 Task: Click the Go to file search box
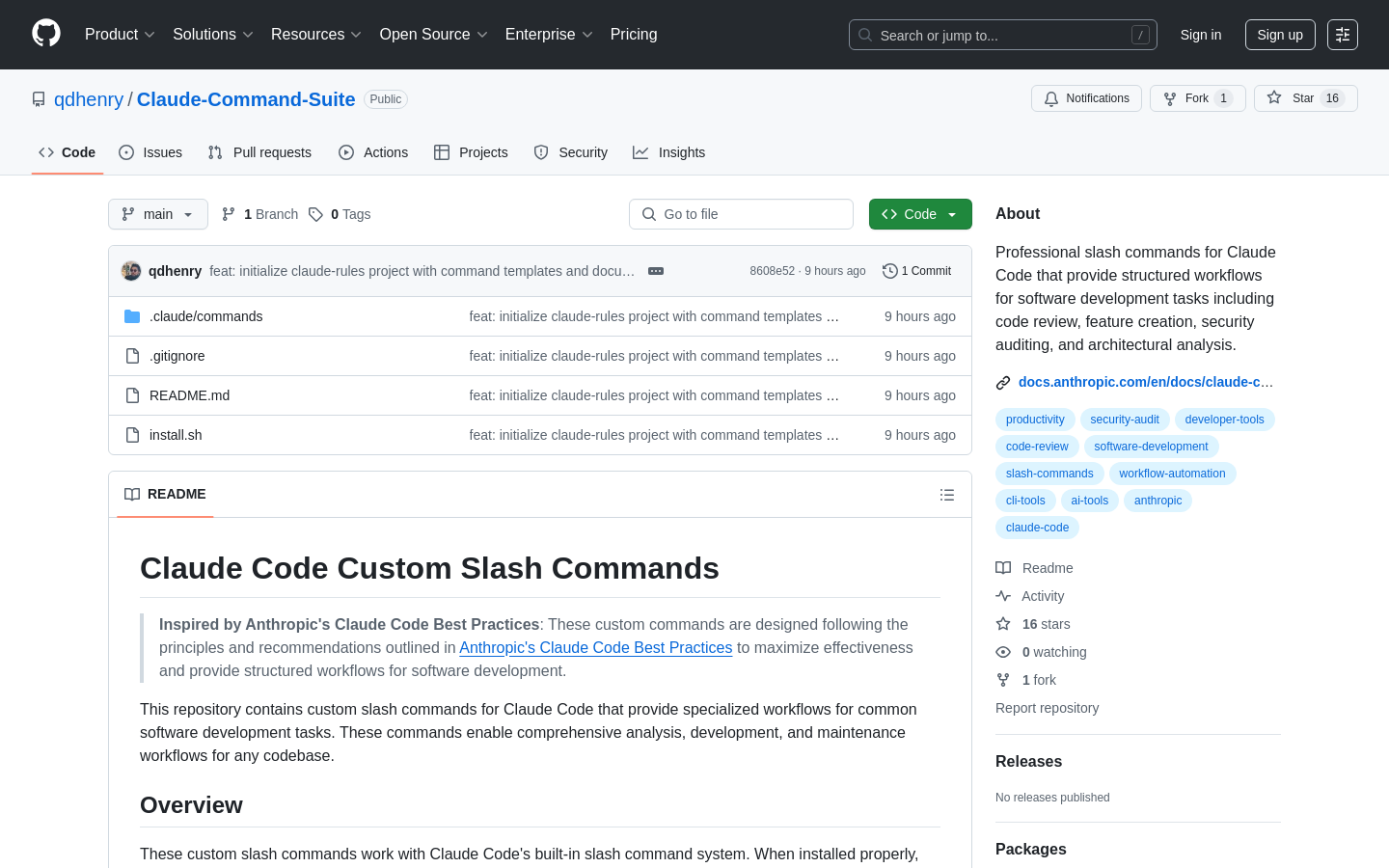[741, 214]
